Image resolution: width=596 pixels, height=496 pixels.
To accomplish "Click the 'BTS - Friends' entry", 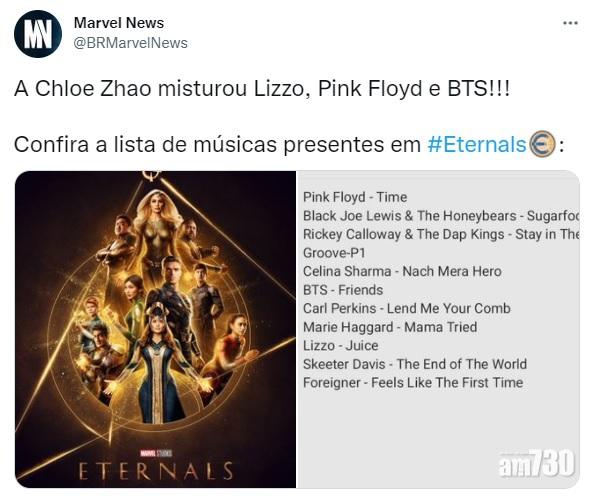I will coord(343,290).
